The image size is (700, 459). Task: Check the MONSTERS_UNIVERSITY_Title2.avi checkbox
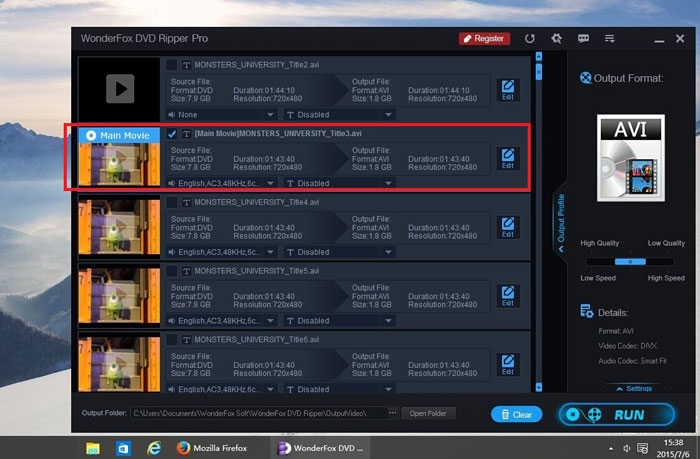[x=171, y=65]
